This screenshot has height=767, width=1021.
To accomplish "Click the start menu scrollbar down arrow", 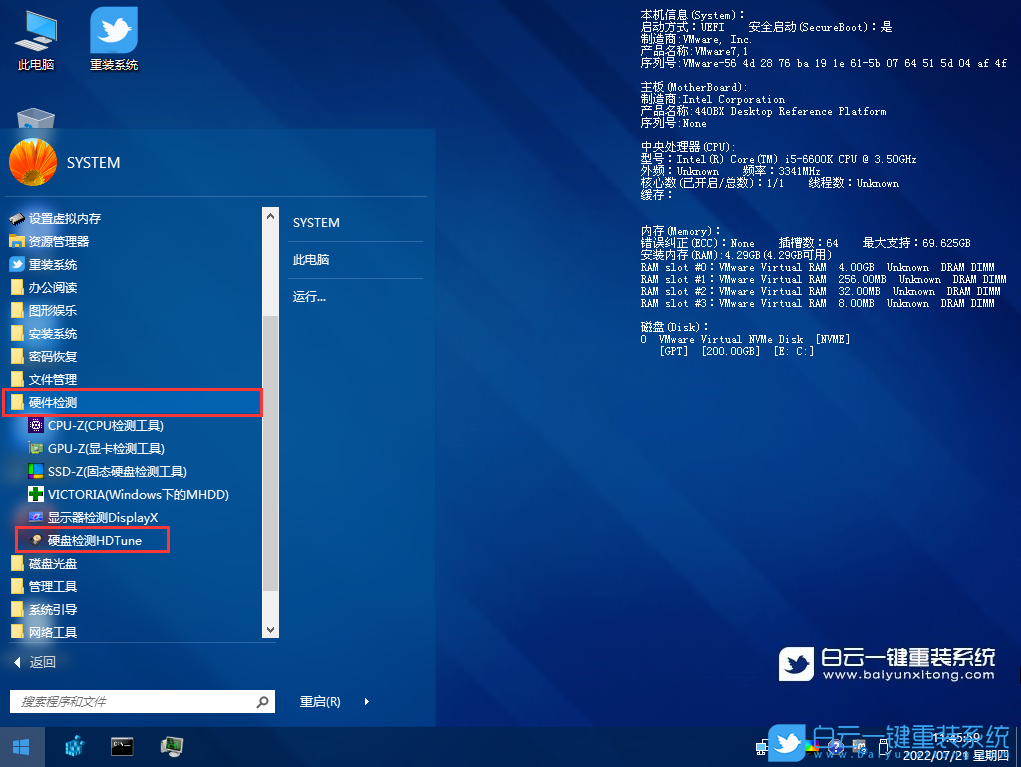I will (270, 630).
